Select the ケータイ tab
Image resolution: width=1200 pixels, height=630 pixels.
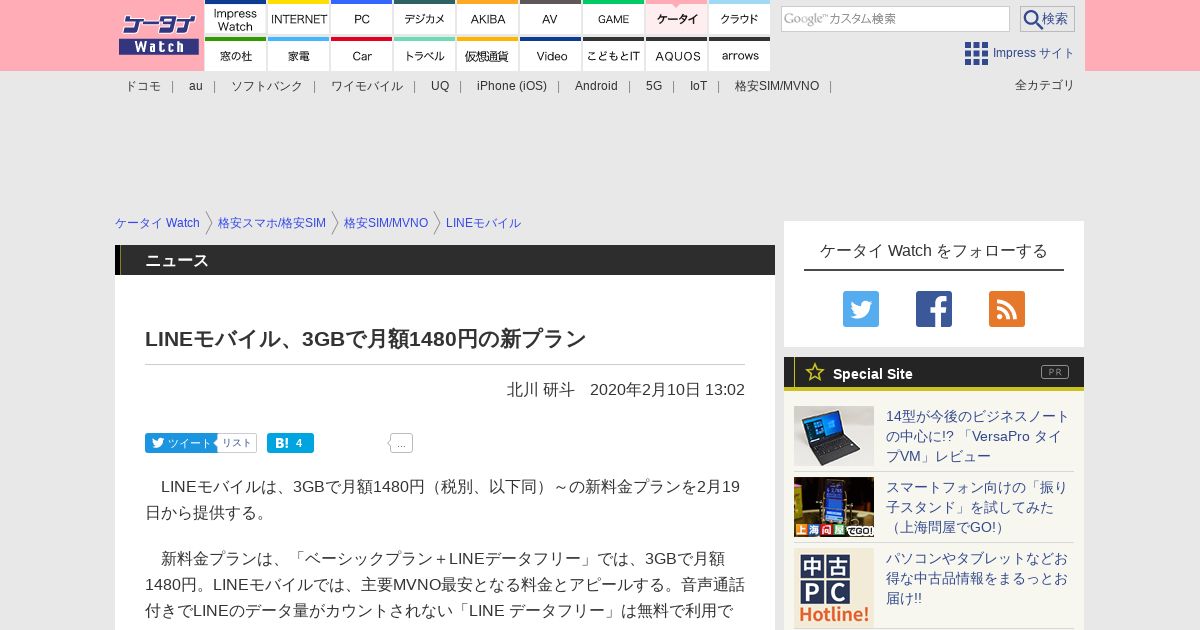pyautogui.click(x=677, y=19)
